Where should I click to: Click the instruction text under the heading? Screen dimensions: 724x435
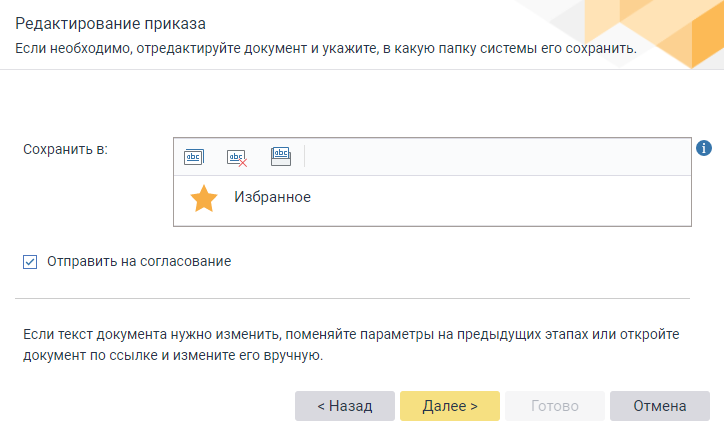tap(326, 48)
